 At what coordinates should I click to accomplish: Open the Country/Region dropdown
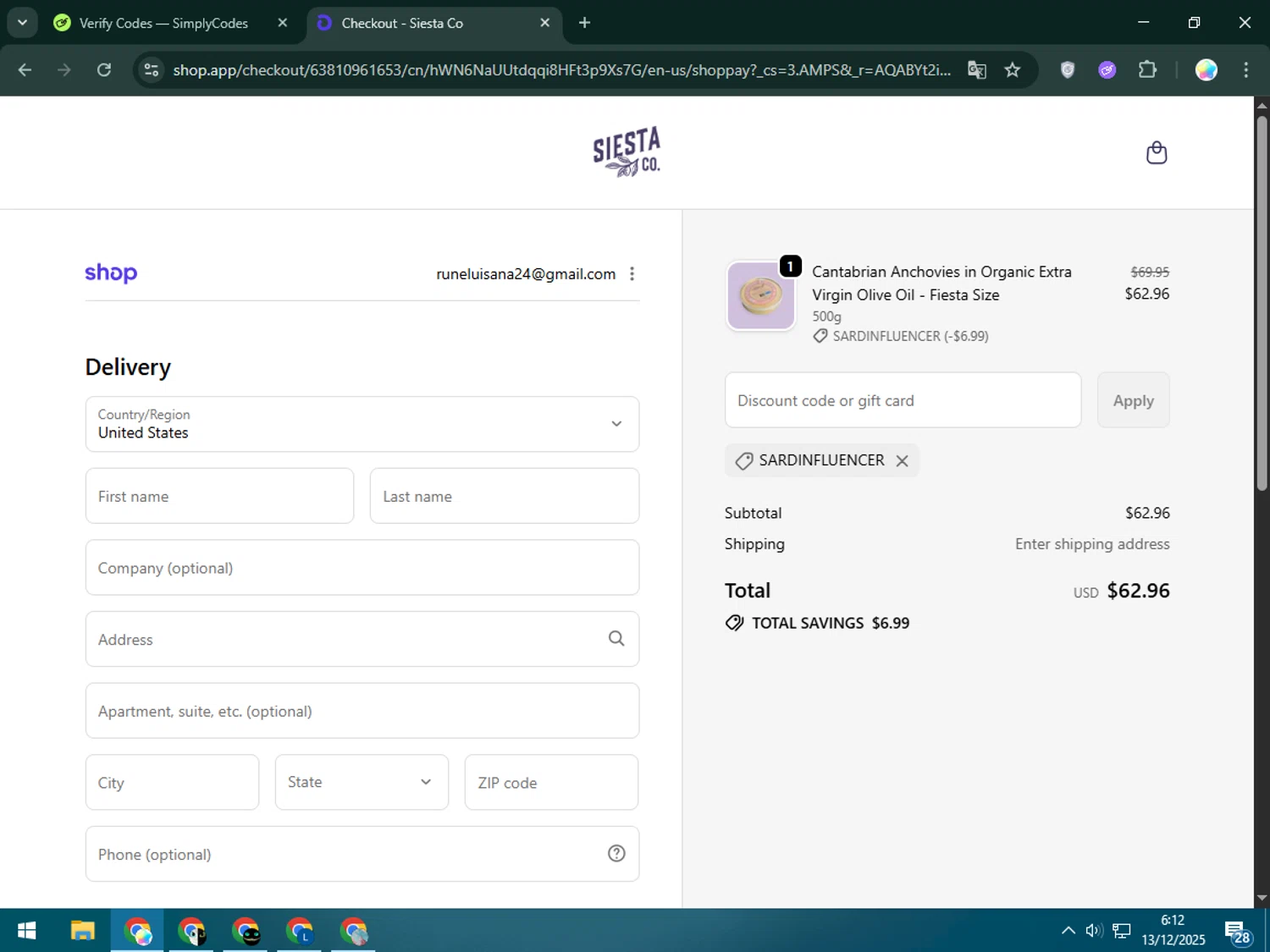click(362, 424)
